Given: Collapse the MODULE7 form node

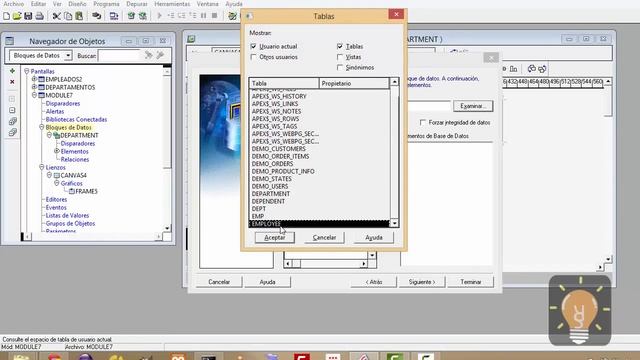Looking at the screenshot, I should pyautogui.click(x=34, y=95).
